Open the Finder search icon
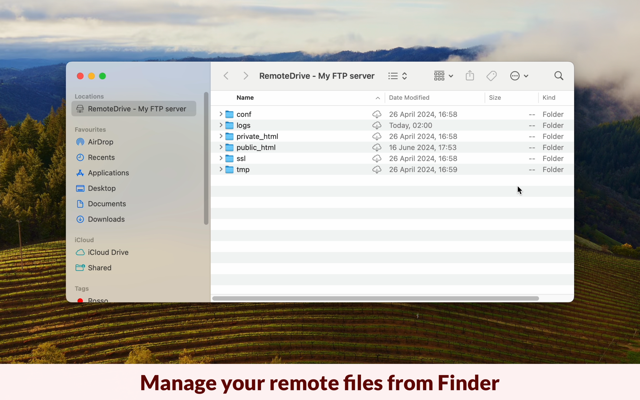This screenshot has height=400, width=640. (558, 76)
